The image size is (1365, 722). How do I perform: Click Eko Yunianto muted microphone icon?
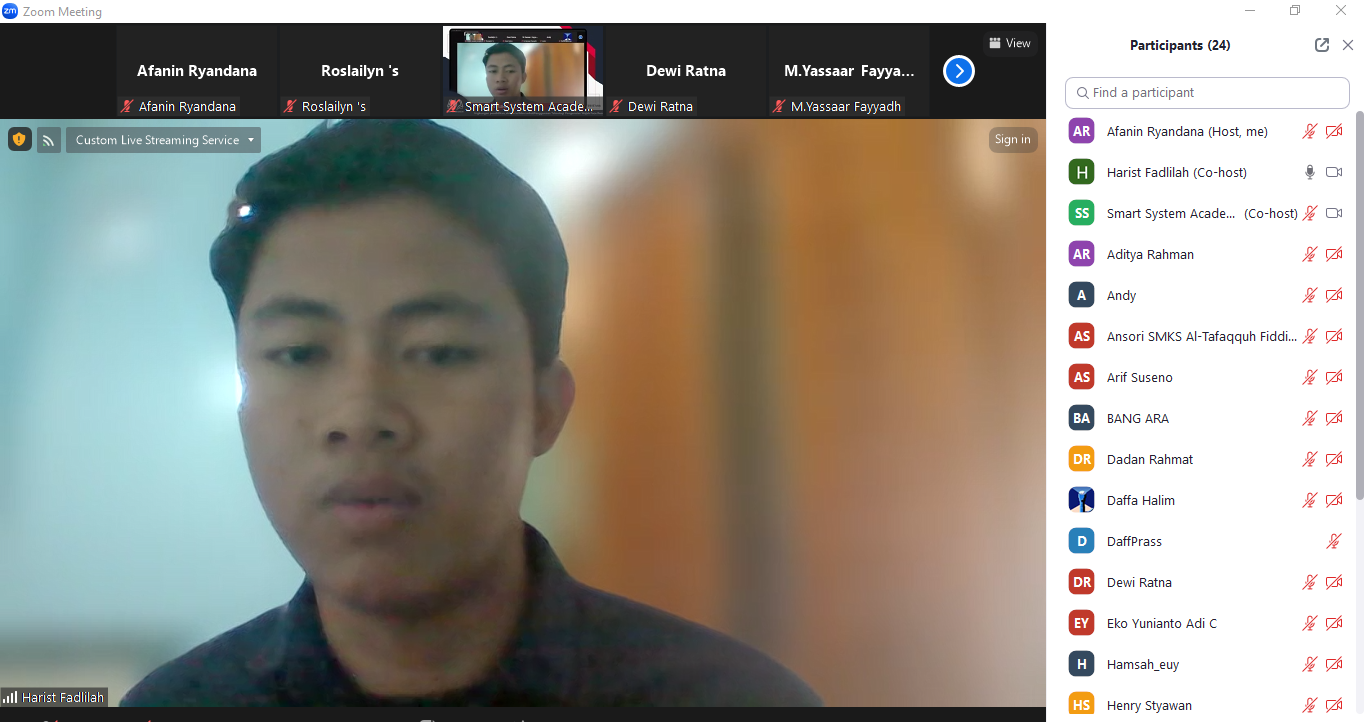(1309, 623)
